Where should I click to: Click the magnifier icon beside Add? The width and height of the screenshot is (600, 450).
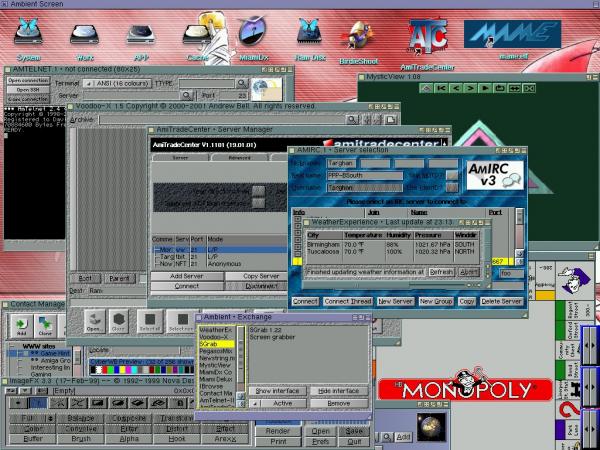coord(387,437)
